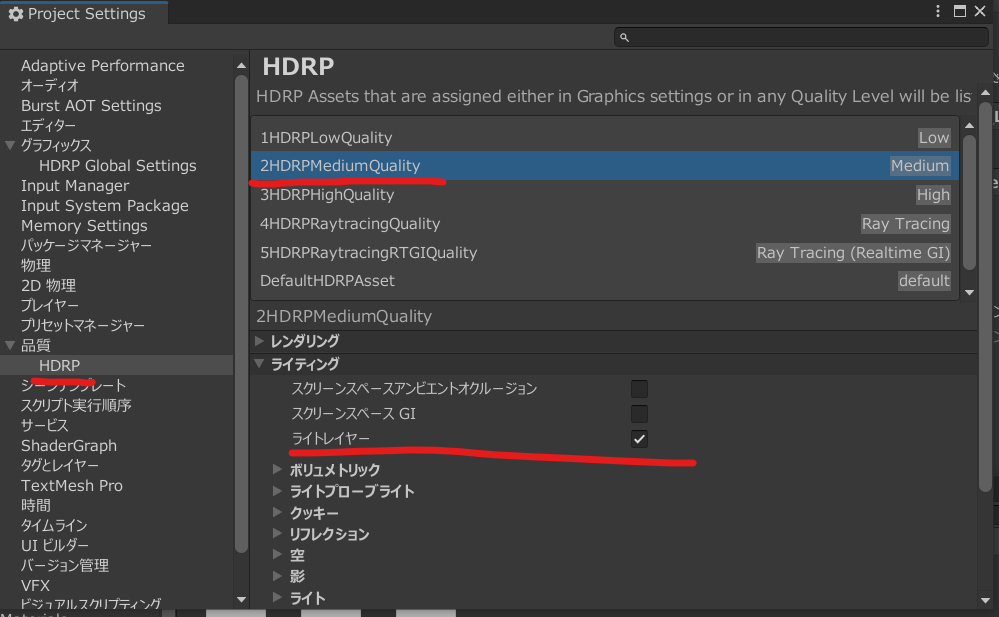Select the Project Settings tab
999x617 pixels.
[84, 14]
